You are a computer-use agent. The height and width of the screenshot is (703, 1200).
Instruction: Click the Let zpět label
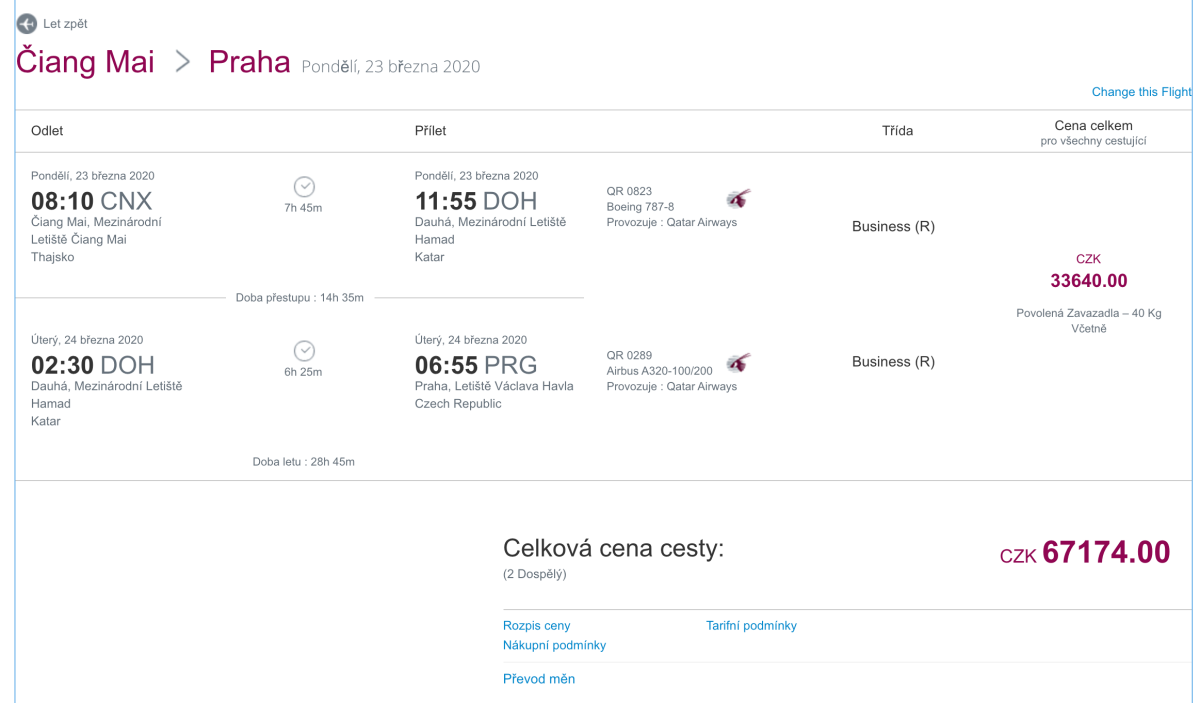pos(65,24)
